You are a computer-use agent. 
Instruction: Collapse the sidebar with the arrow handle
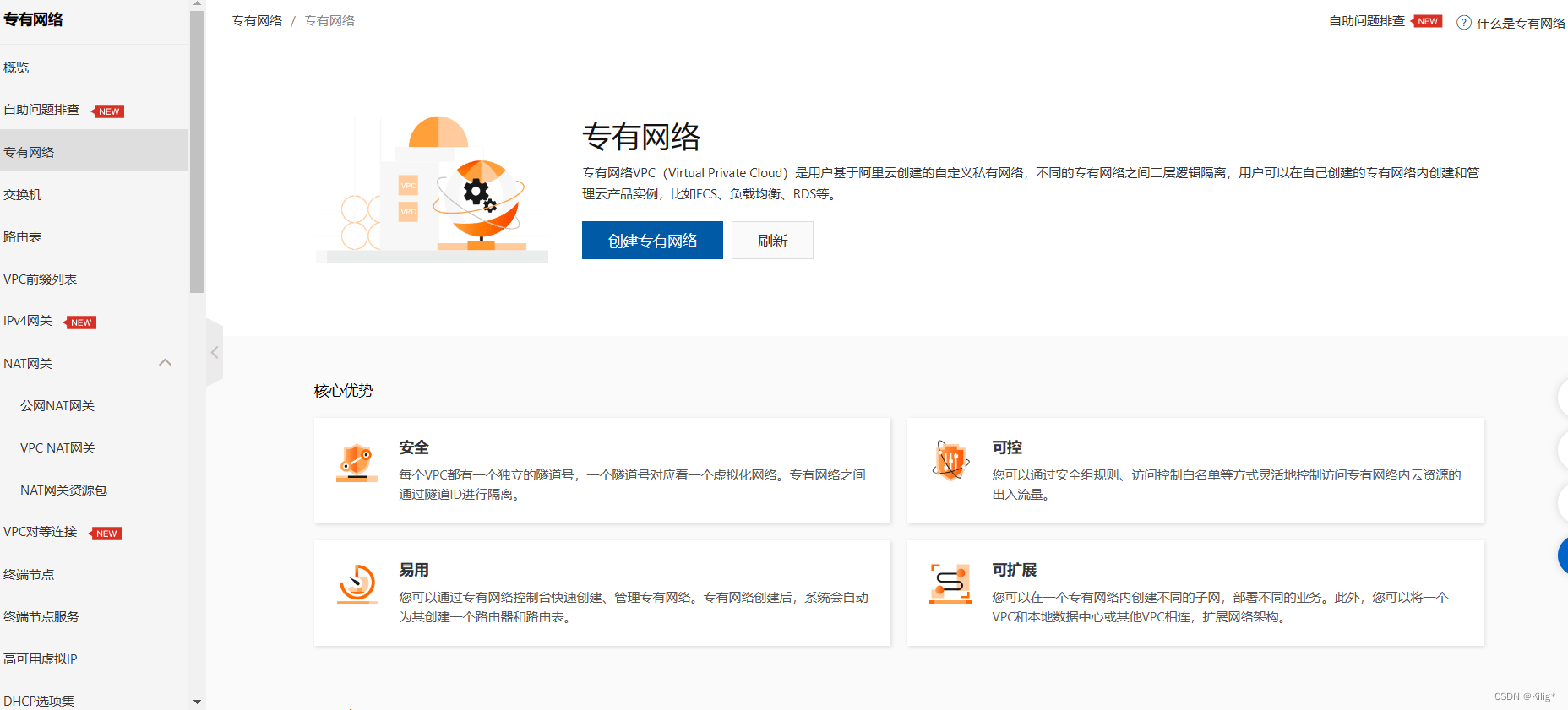point(215,353)
